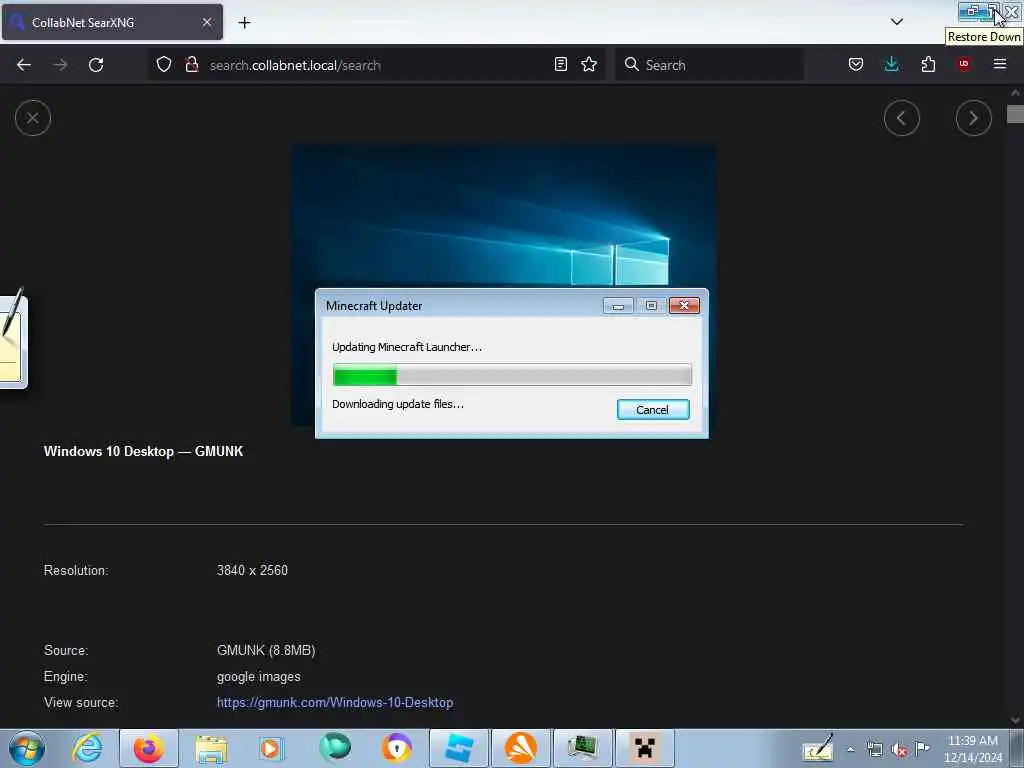Go forward one page

pyautogui.click(x=60, y=65)
